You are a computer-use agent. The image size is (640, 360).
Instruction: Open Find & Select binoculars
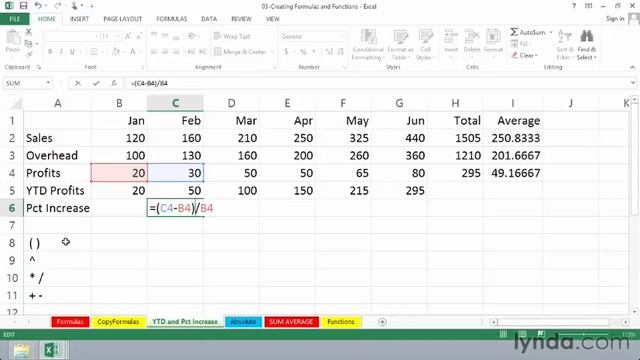[x=587, y=45]
